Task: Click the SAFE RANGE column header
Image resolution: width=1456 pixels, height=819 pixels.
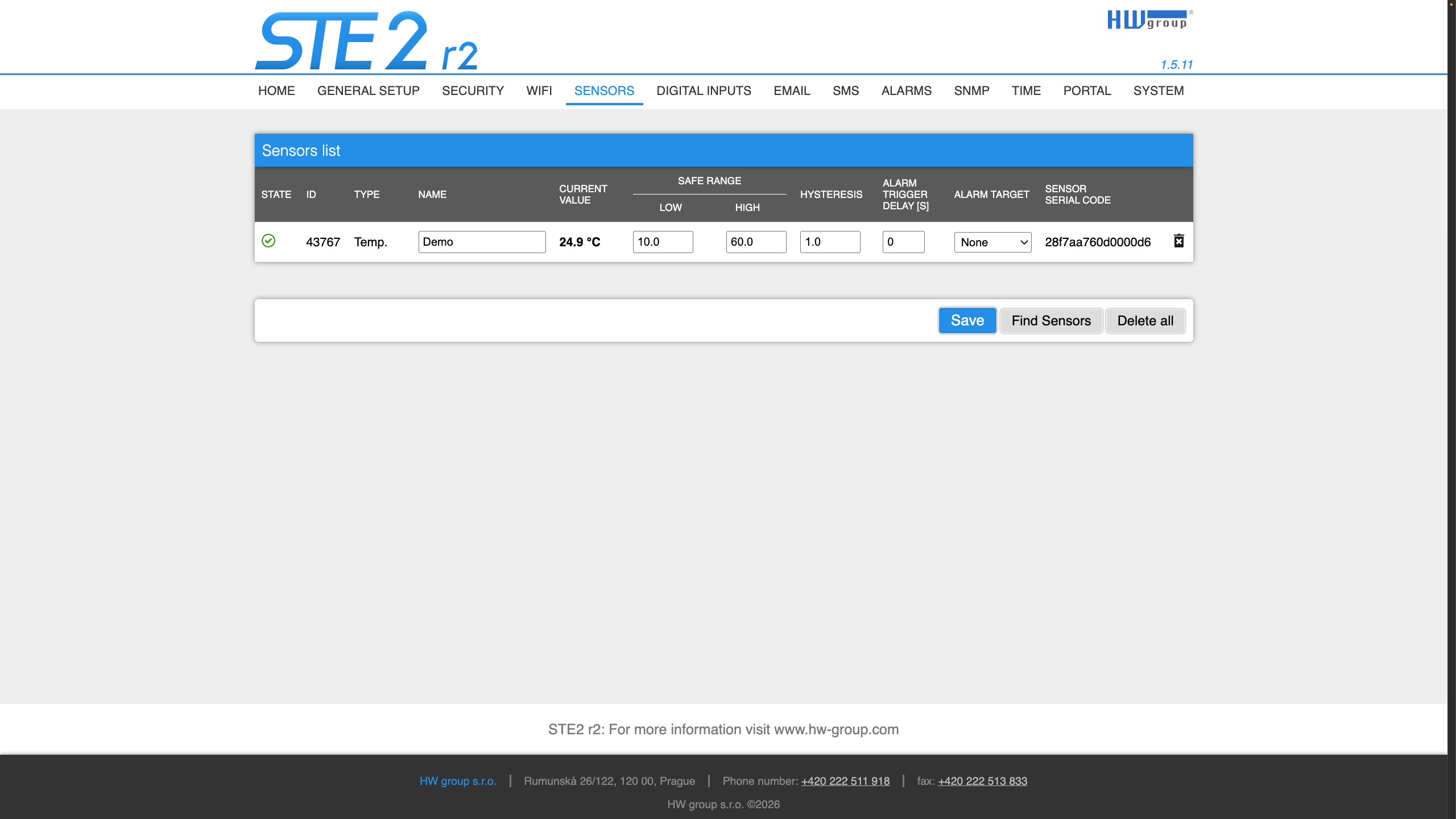Action: click(x=709, y=181)
